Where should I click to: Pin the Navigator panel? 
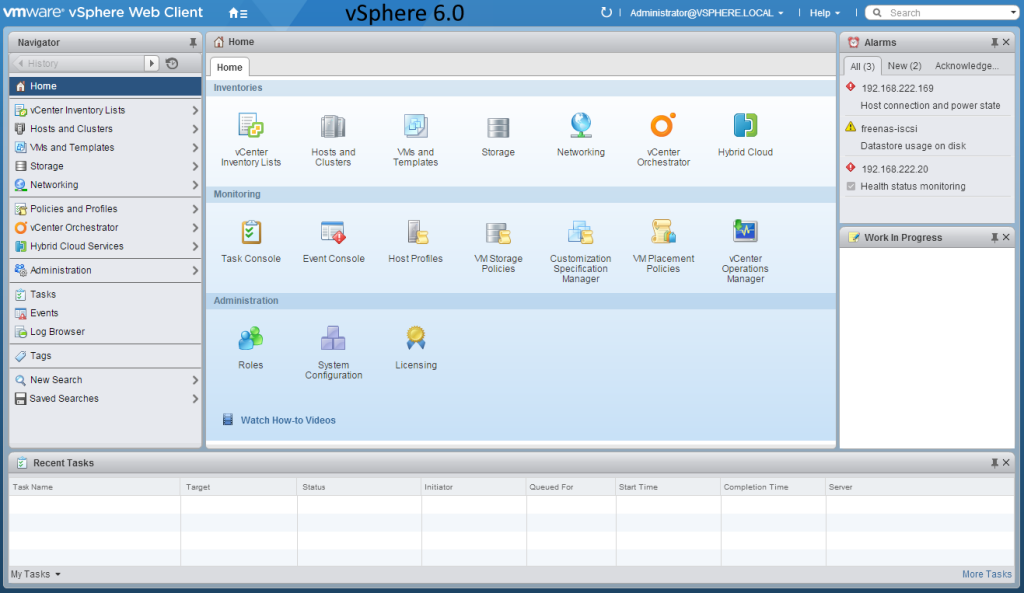194,42
